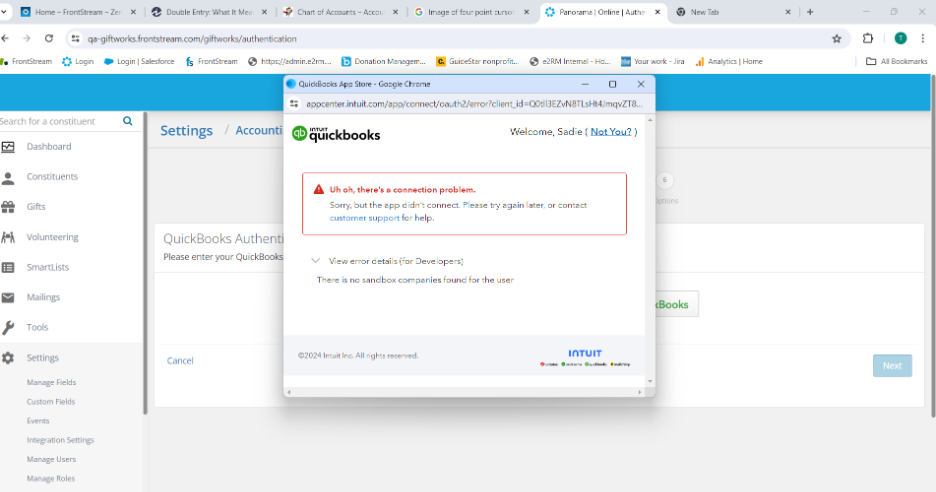Image resolution: width=936 pixels, height=492 pixels.
Task: Click the red warning triangle icon
Action: 319,189
